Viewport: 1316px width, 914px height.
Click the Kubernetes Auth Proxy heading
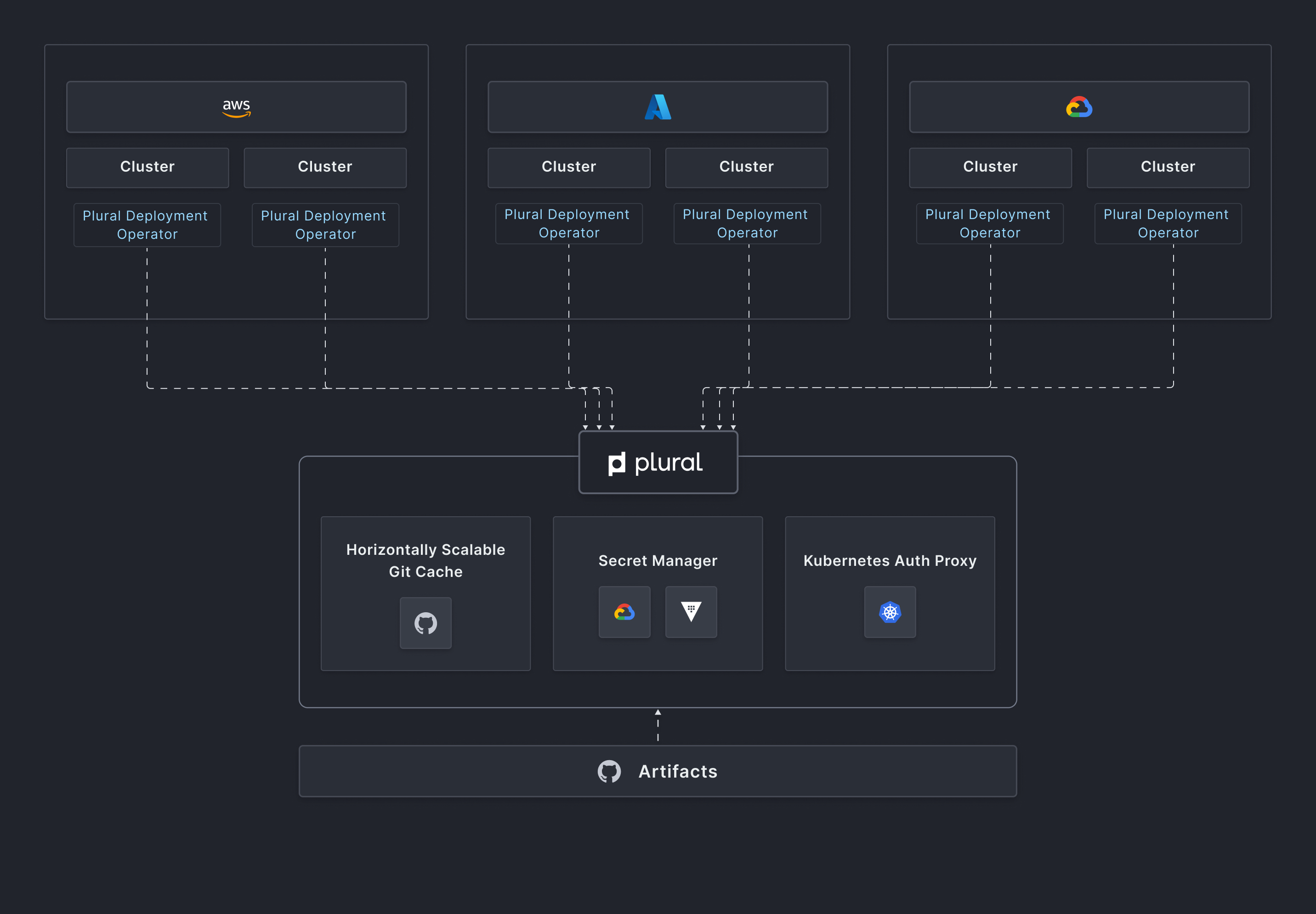pyautogui.click(x=890, y=561)
